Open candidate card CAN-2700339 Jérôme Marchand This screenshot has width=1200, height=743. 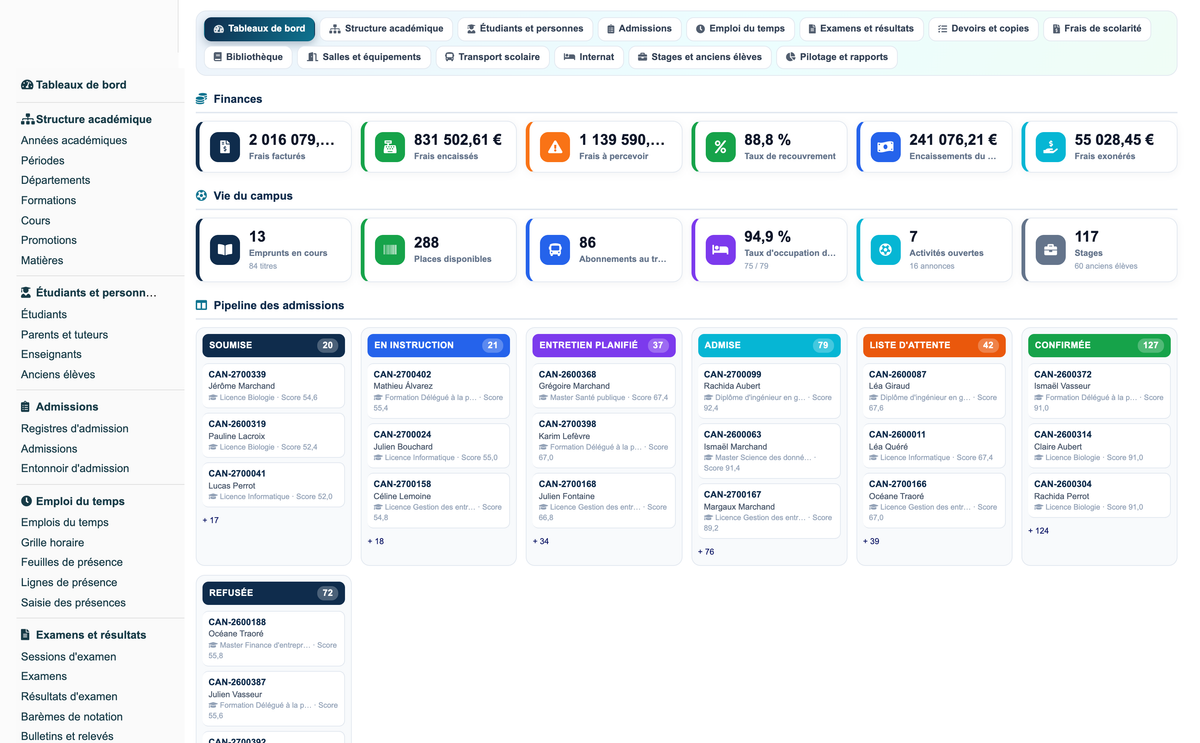[273, 386]
